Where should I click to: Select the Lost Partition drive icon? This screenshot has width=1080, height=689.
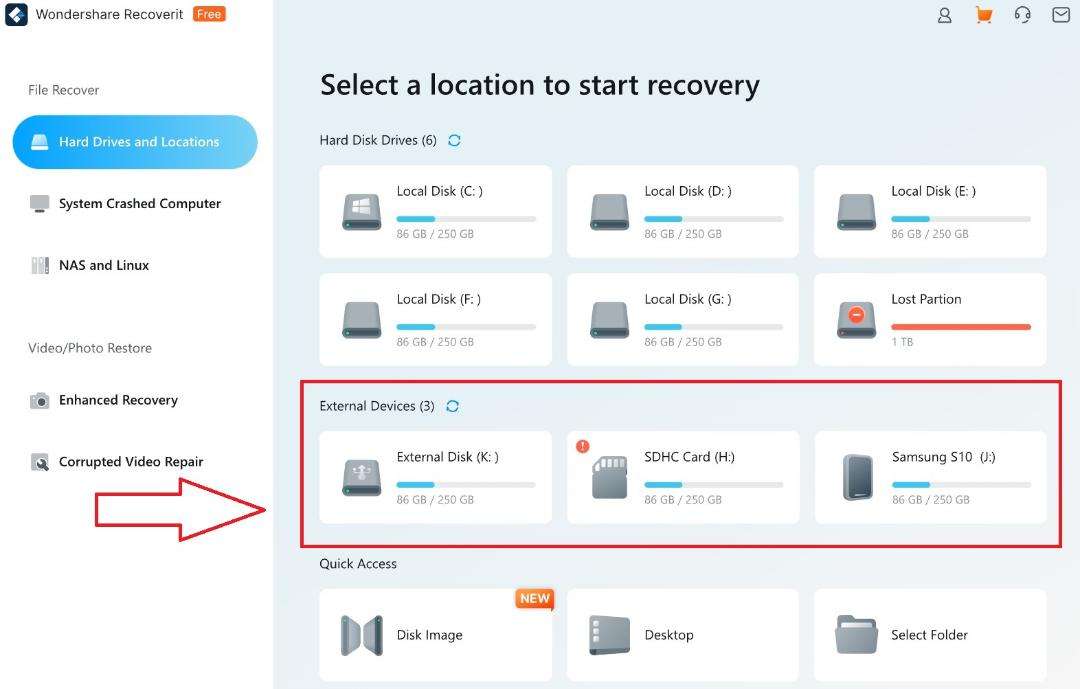[856, 320]
